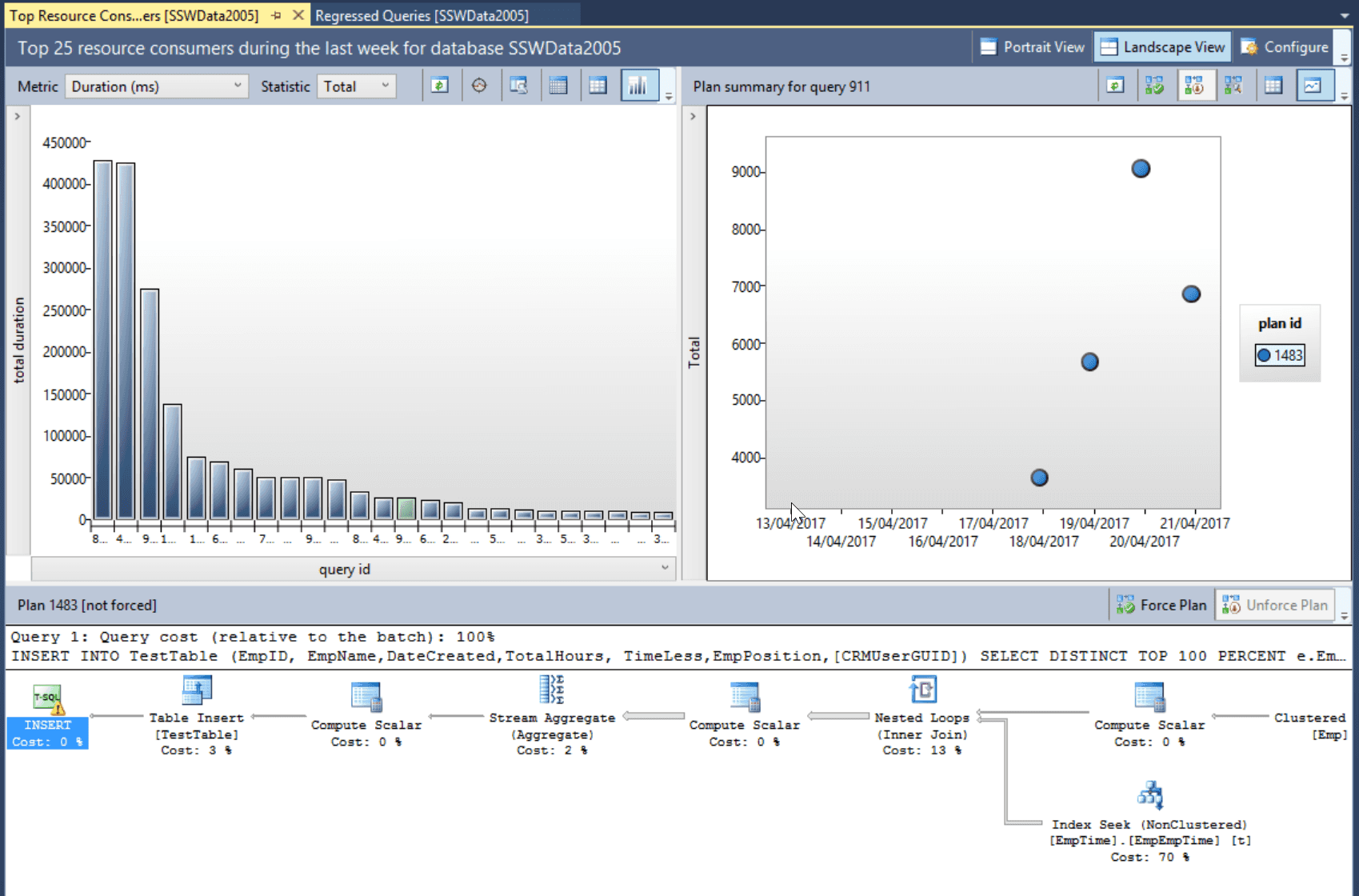1359x896 pixels.
Task: Switch to the Regressed Queries tab
Action: (422, 15)
